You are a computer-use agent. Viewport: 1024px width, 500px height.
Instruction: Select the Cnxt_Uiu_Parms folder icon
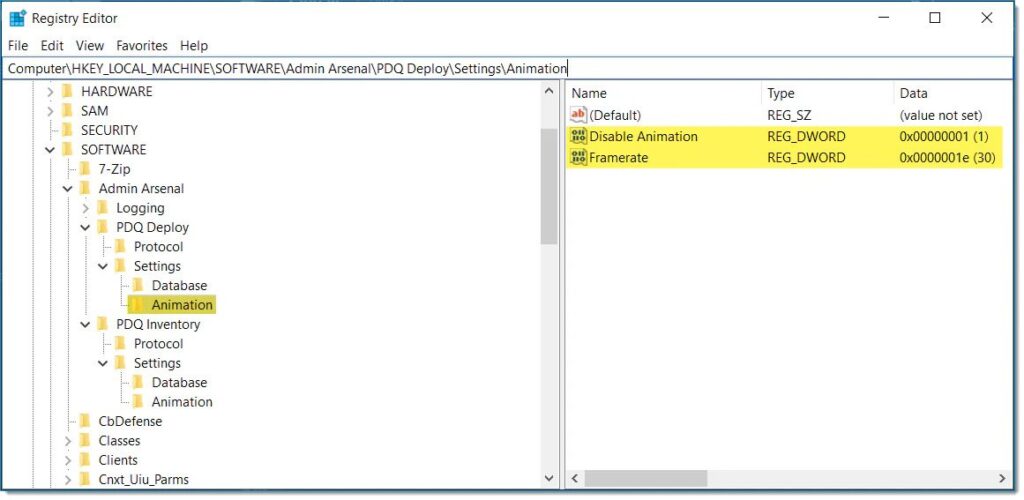click(x=85, y=479)
